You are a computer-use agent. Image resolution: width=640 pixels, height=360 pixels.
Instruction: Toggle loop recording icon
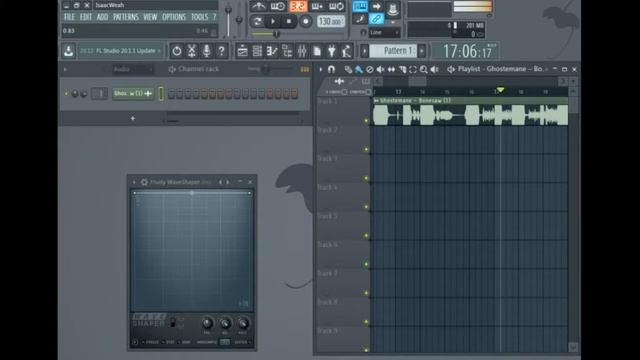(336, 6)
